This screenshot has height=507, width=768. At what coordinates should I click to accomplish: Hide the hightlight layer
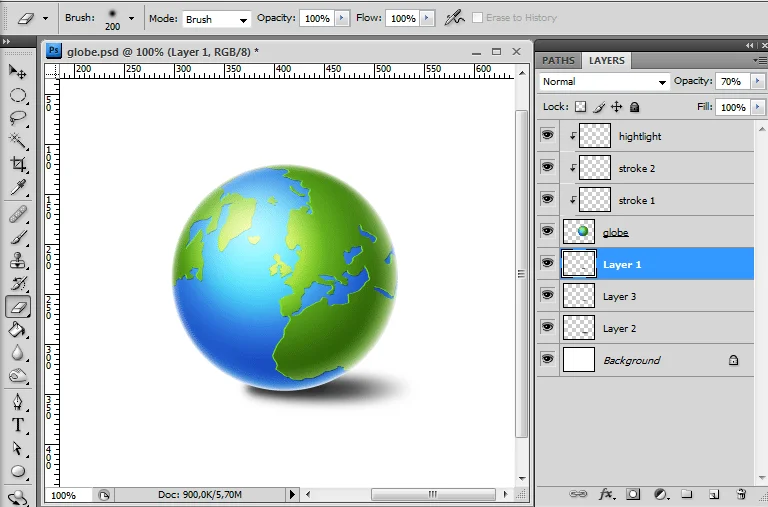(548, 135)
